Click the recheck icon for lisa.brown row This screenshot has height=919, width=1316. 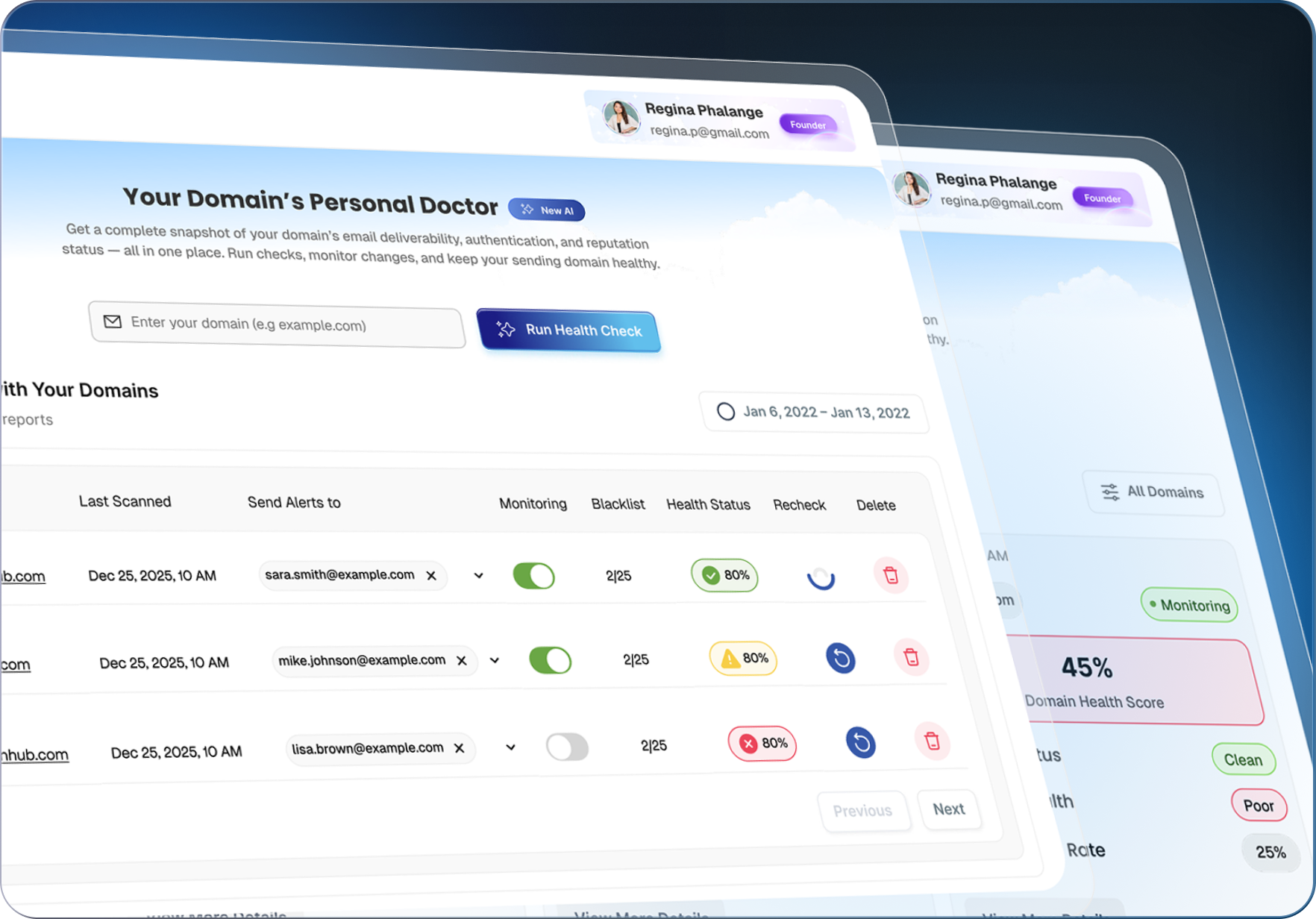pyautogui.click(x=860, y=742)
